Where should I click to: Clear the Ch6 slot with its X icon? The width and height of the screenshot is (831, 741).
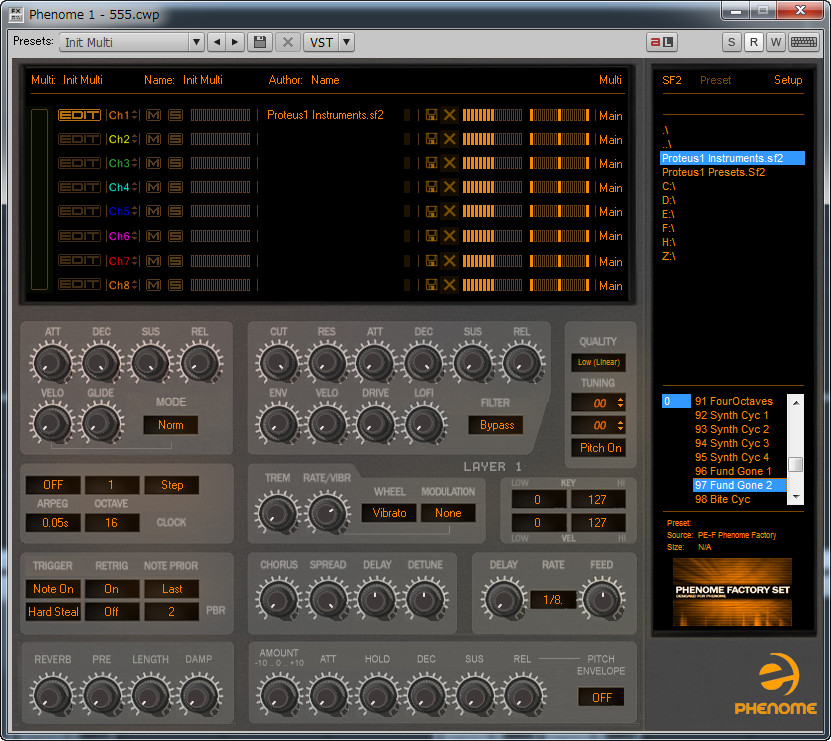[449, 235]
